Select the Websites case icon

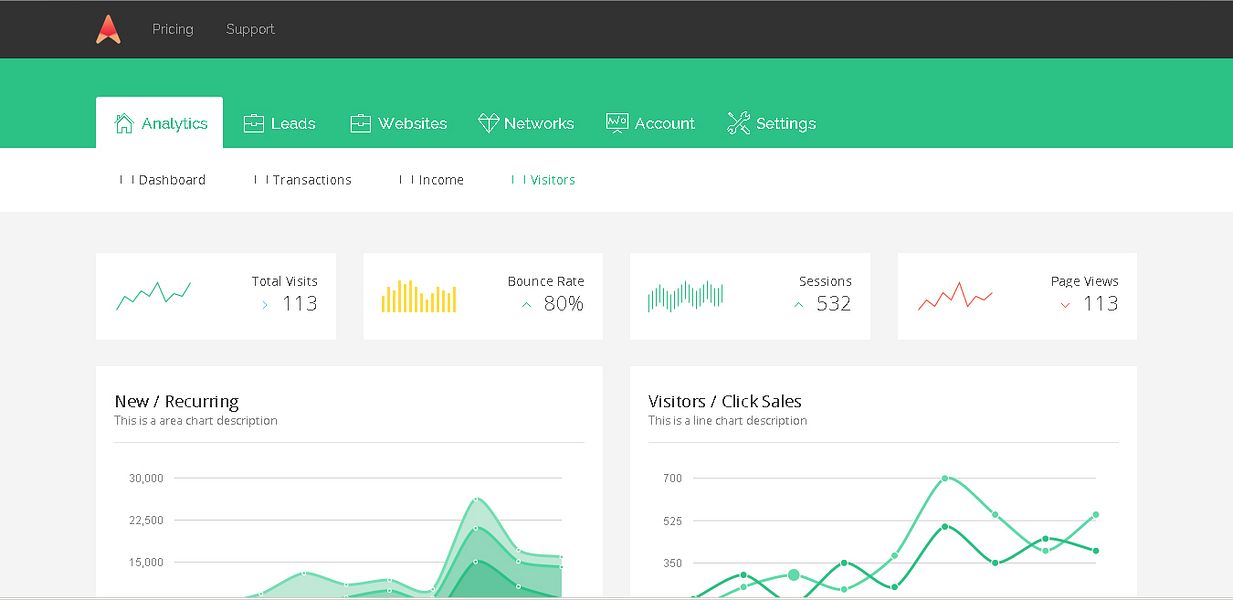(359, 122)
